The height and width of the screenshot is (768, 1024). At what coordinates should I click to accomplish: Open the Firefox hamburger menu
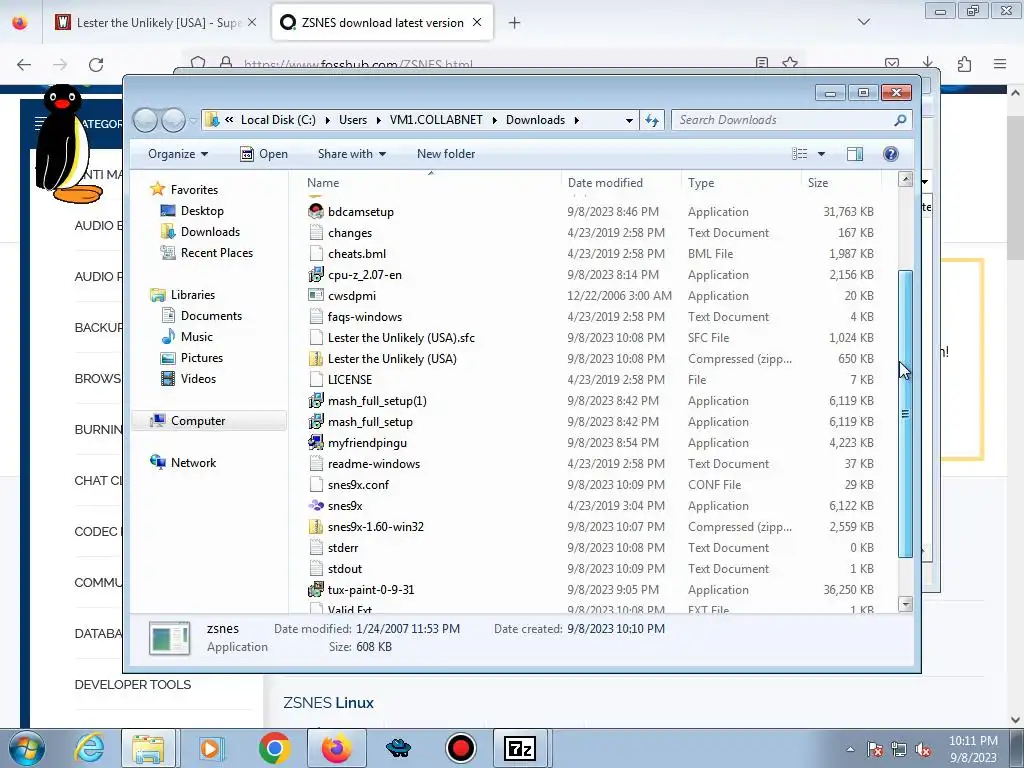[x=1000, y=63]
